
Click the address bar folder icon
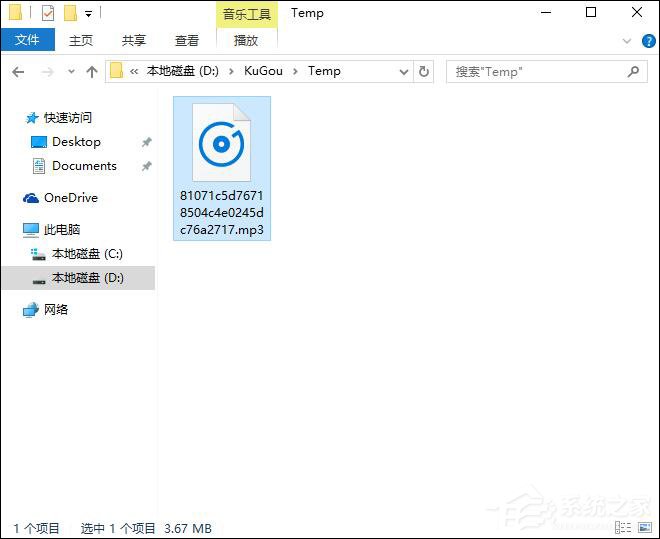(x=116, y=71)
